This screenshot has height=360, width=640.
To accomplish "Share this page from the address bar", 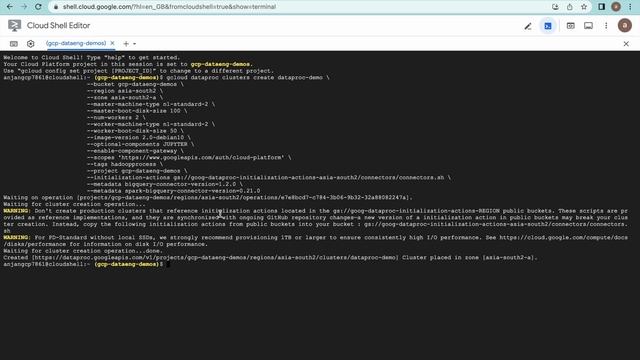I will pyautogui.click(x=569, y=7).
